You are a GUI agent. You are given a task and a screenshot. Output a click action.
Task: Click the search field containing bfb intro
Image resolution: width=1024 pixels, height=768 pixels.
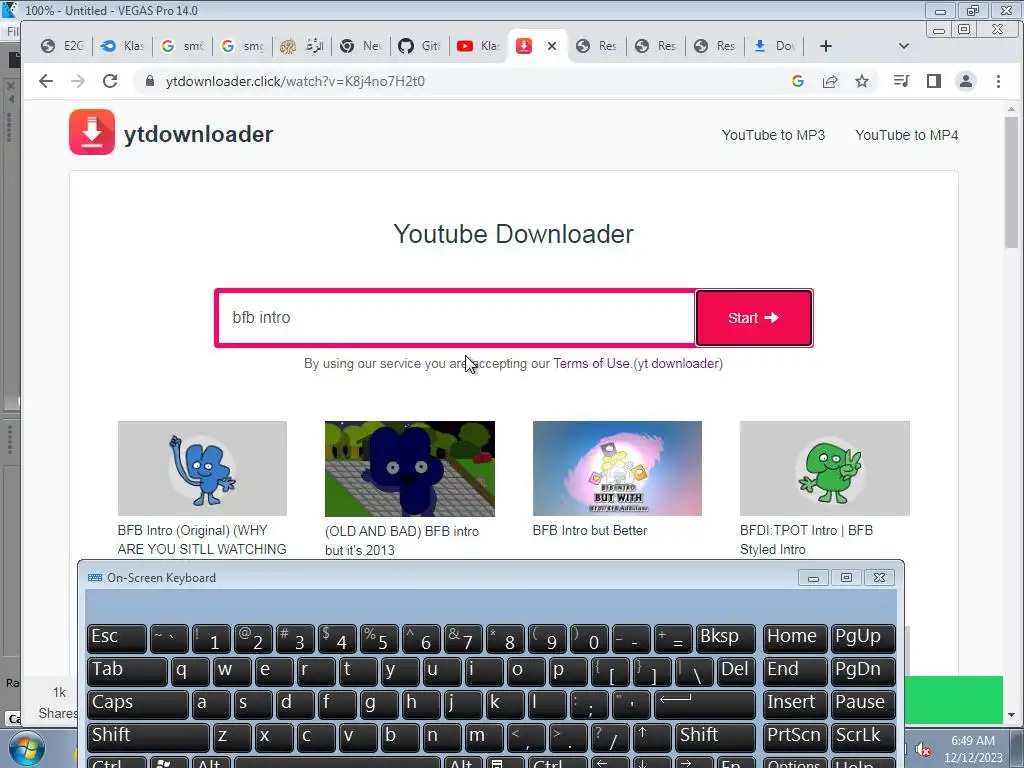click(x=456, y=317)
